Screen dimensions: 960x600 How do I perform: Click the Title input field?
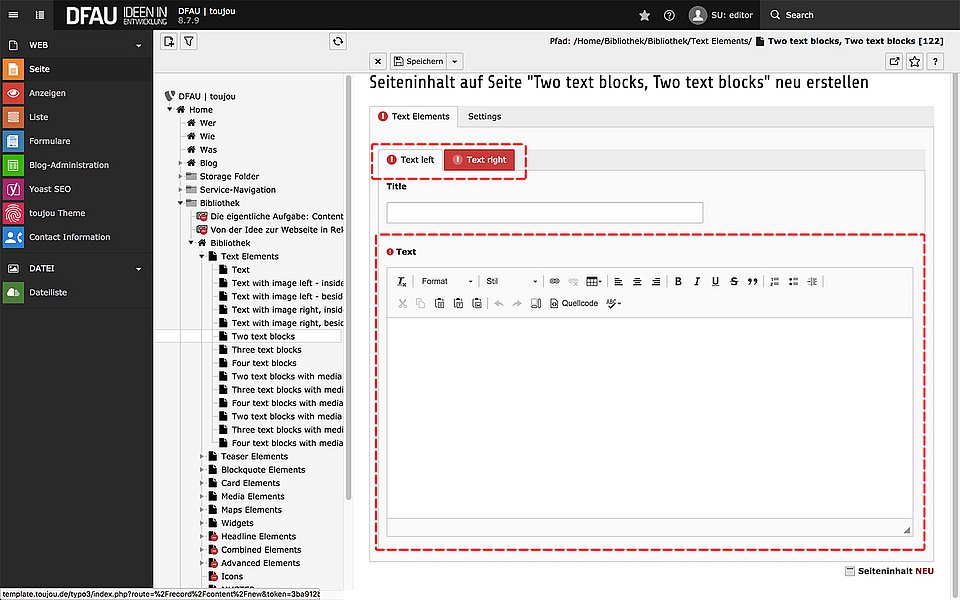pyautogui.click(x=544, y=212)
